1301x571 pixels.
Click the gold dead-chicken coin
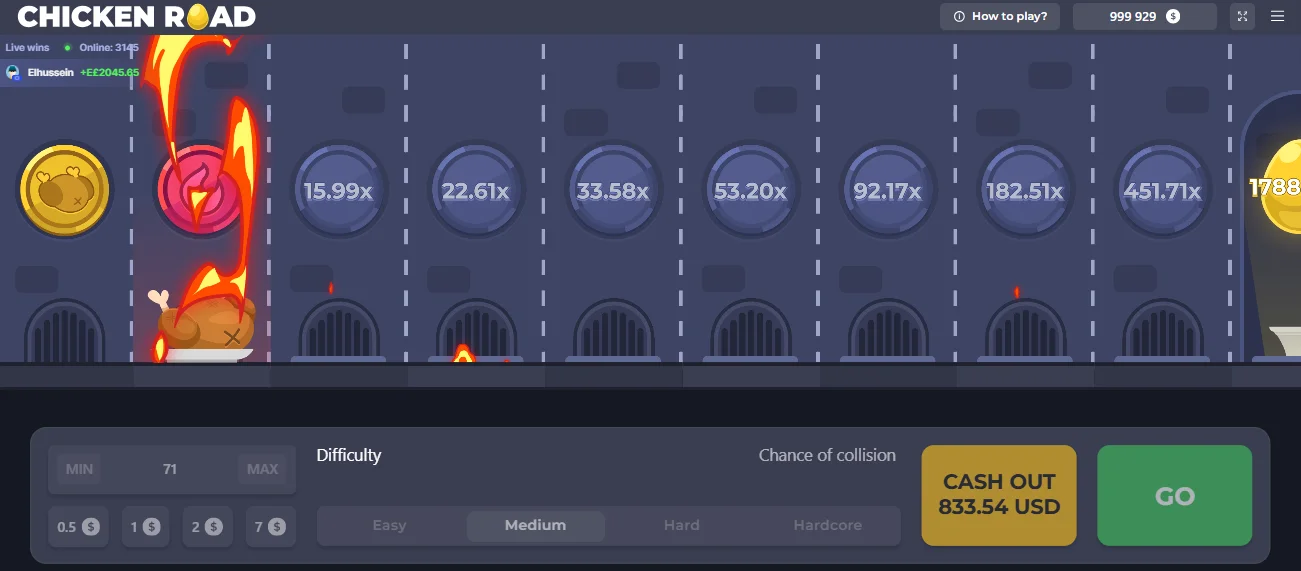[x=65, y=190]
